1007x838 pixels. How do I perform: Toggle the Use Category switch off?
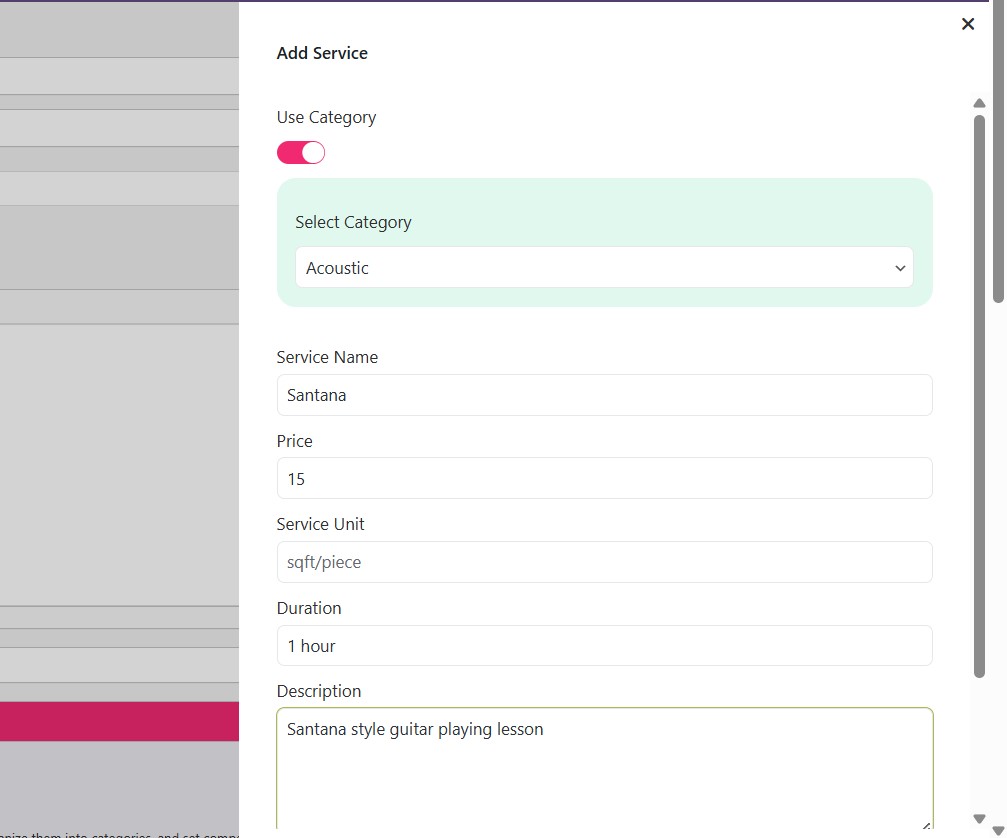[x=301, y=153]
